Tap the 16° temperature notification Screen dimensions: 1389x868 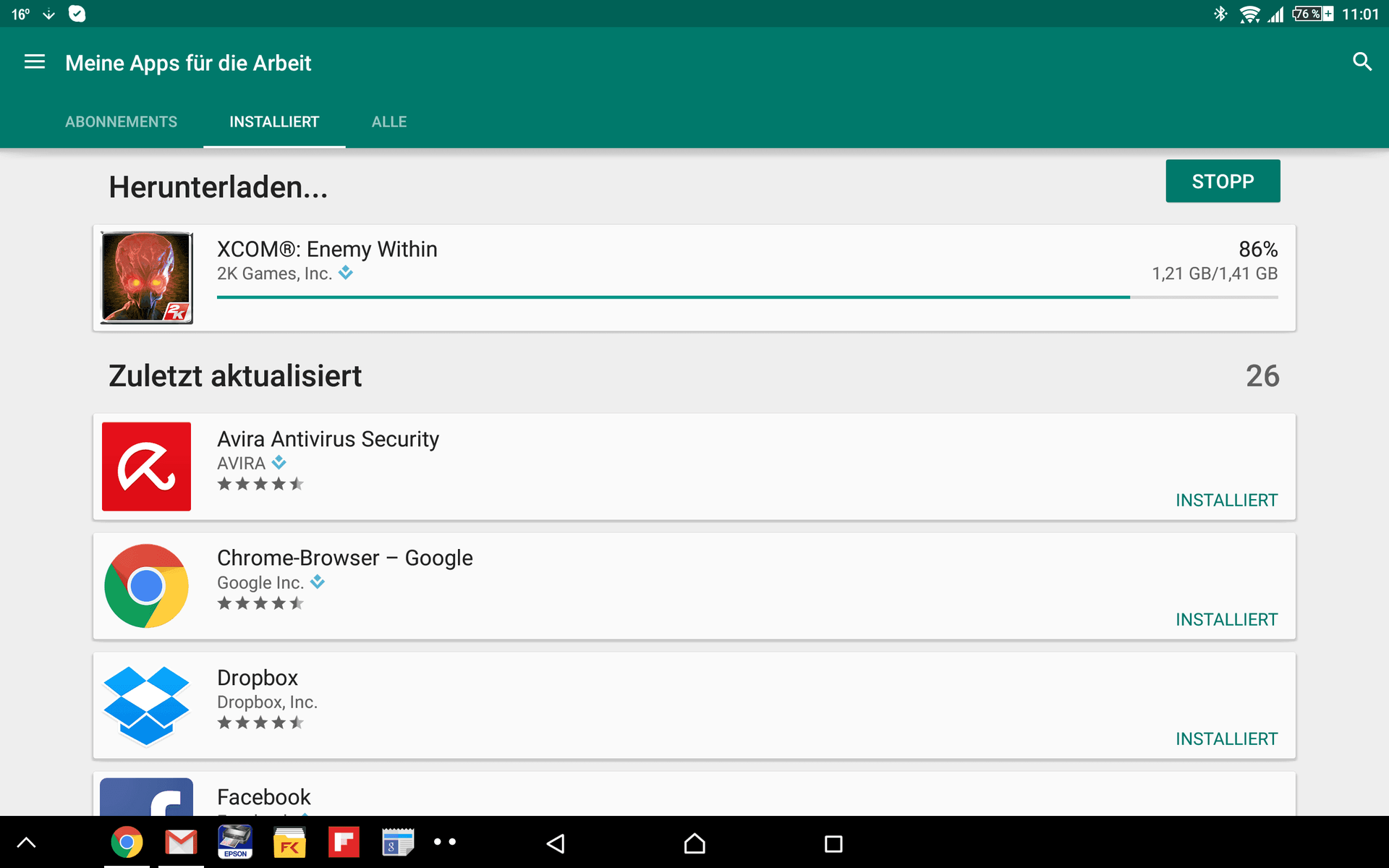[x=20, y=14]
